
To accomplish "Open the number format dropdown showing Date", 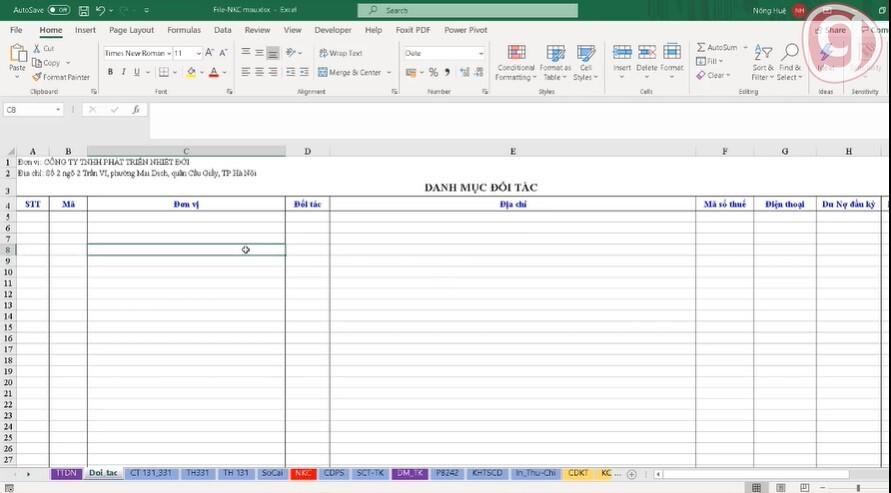I will (x=481, y=53).
